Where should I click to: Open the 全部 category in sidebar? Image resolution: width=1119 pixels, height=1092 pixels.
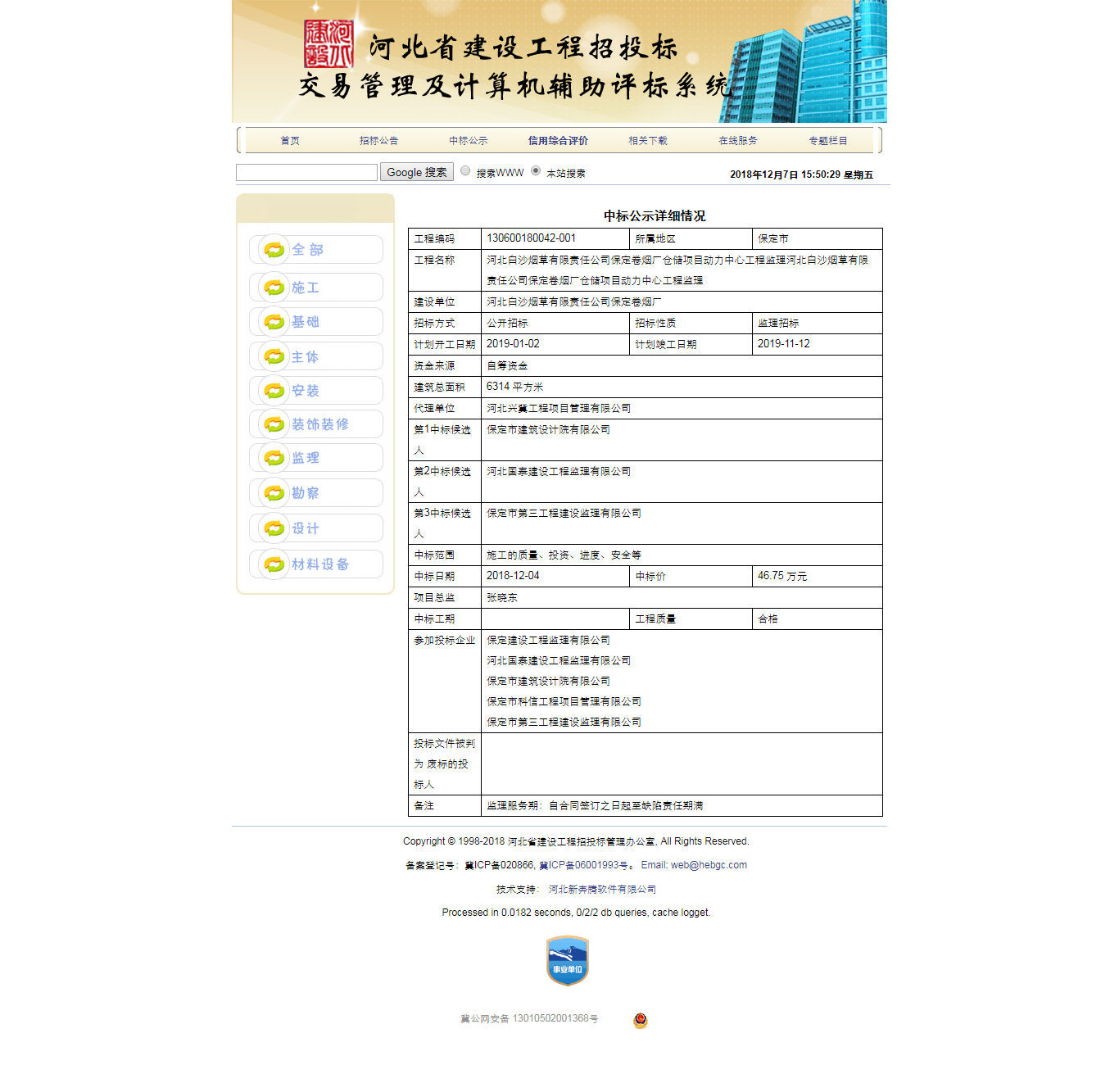coord(315,250)
